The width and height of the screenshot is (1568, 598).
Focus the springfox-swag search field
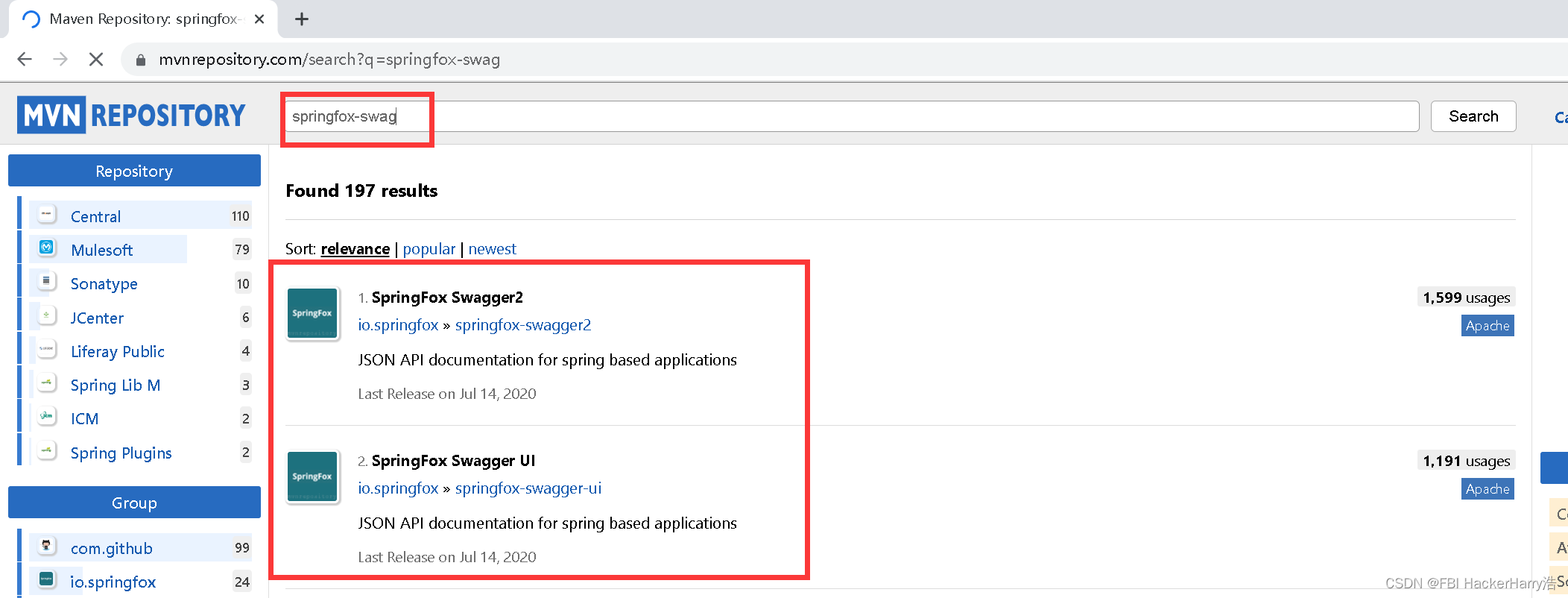point(852,116)
